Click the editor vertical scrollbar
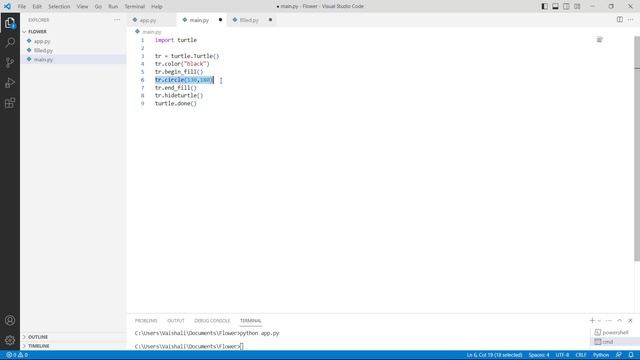The height and width of the screenshot is (360, 640). coord(637,149)
